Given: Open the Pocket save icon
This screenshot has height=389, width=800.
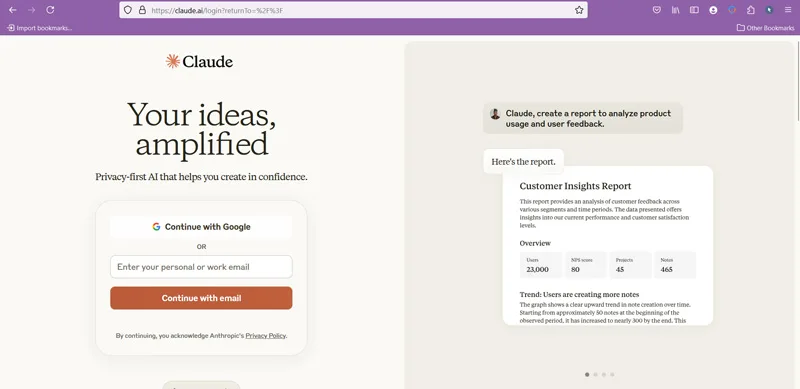Looking at the screenshot, I should (657, 10).
